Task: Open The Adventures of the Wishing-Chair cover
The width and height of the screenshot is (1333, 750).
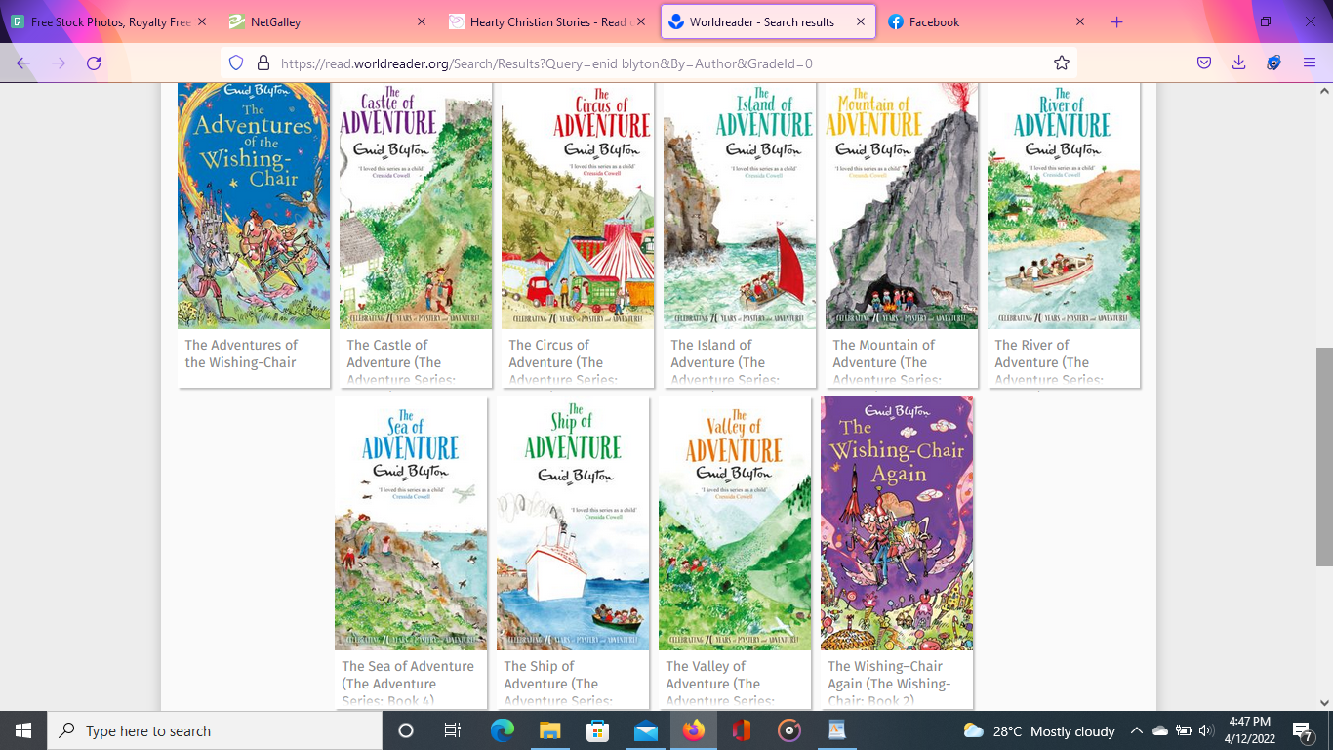Action: click(254, 205)
